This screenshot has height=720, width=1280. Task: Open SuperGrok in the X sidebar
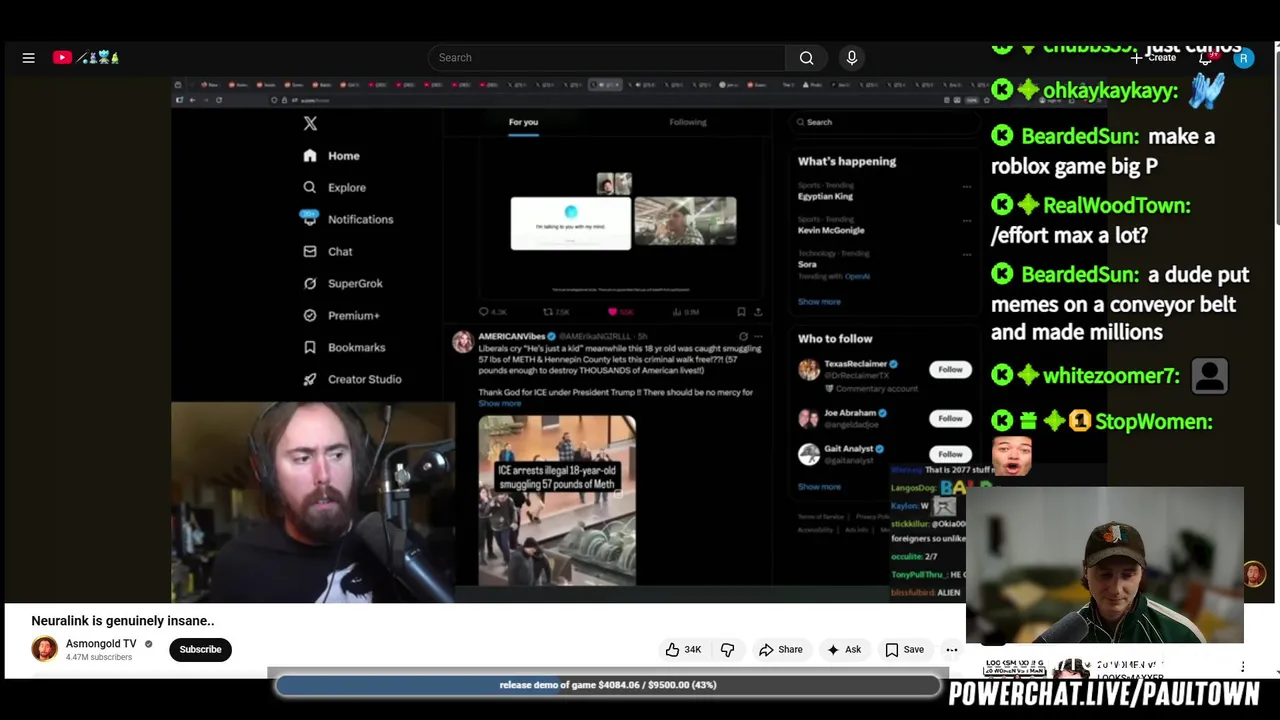pos(342,284)
